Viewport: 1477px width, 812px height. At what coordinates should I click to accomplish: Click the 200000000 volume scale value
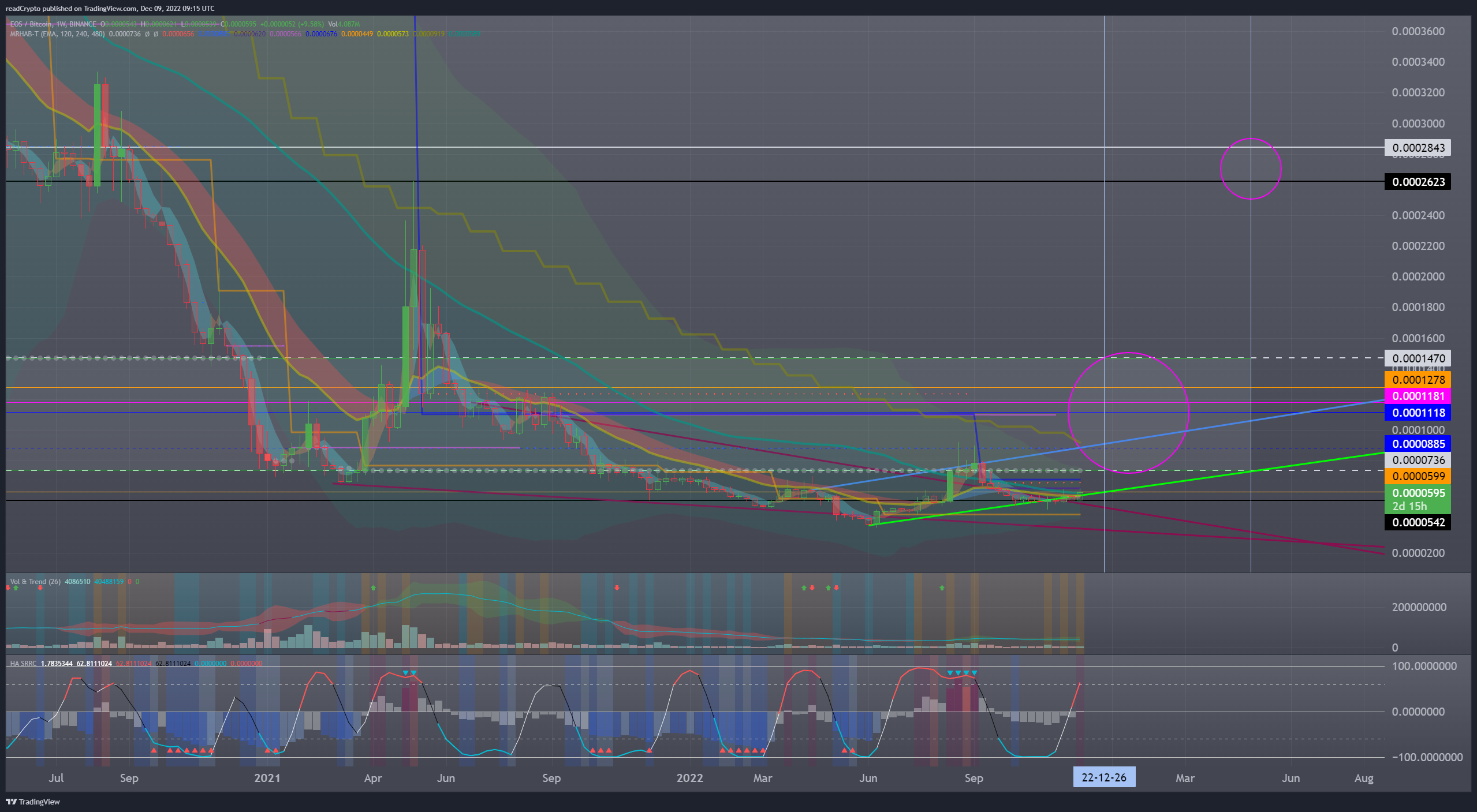click(x=1418, y=607)
